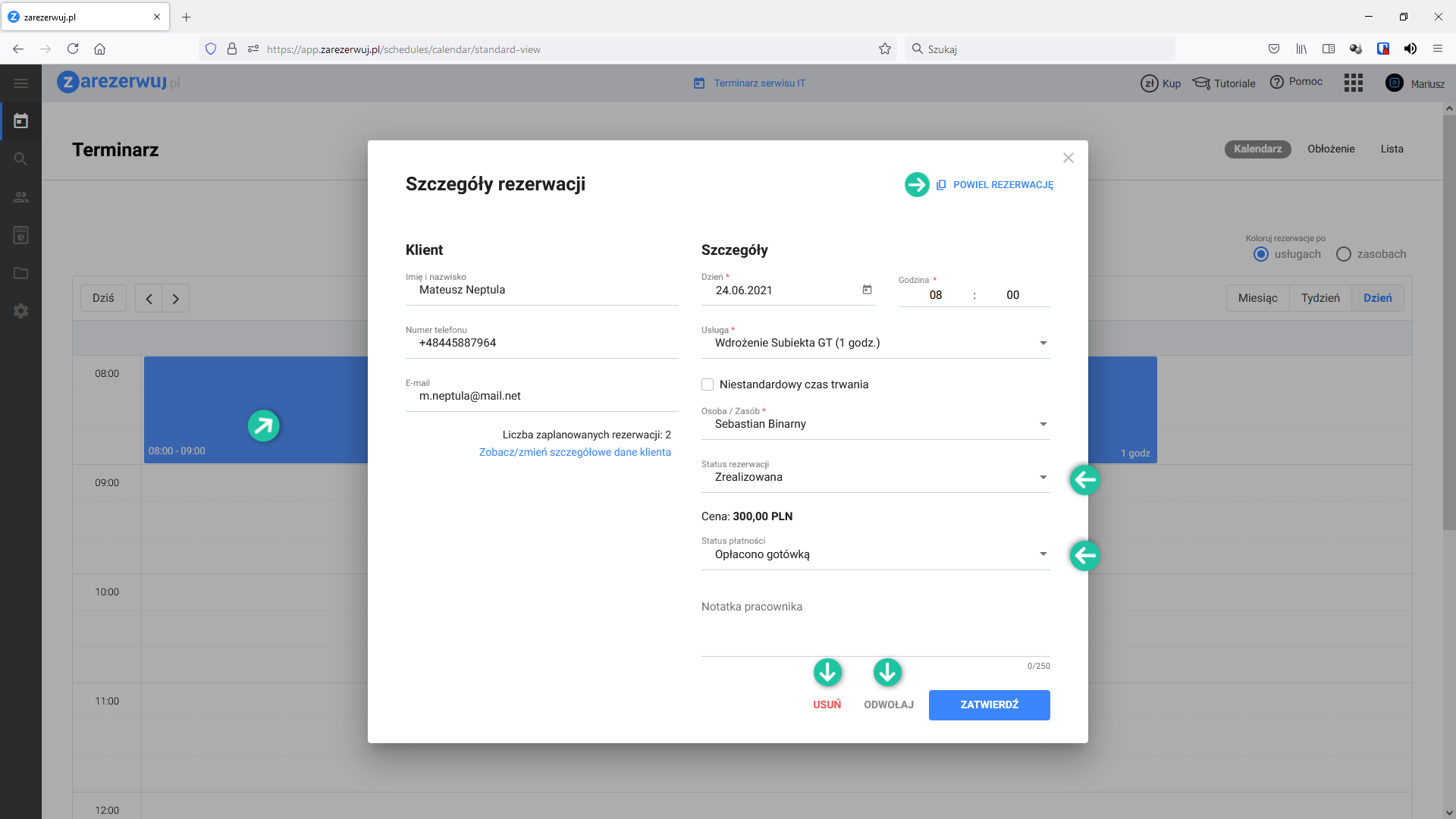Image resolution: width=1456 pixels, height=819 pixels.
Task: Open the settings gear in the sidebar
Action: (x=20, y=311)
